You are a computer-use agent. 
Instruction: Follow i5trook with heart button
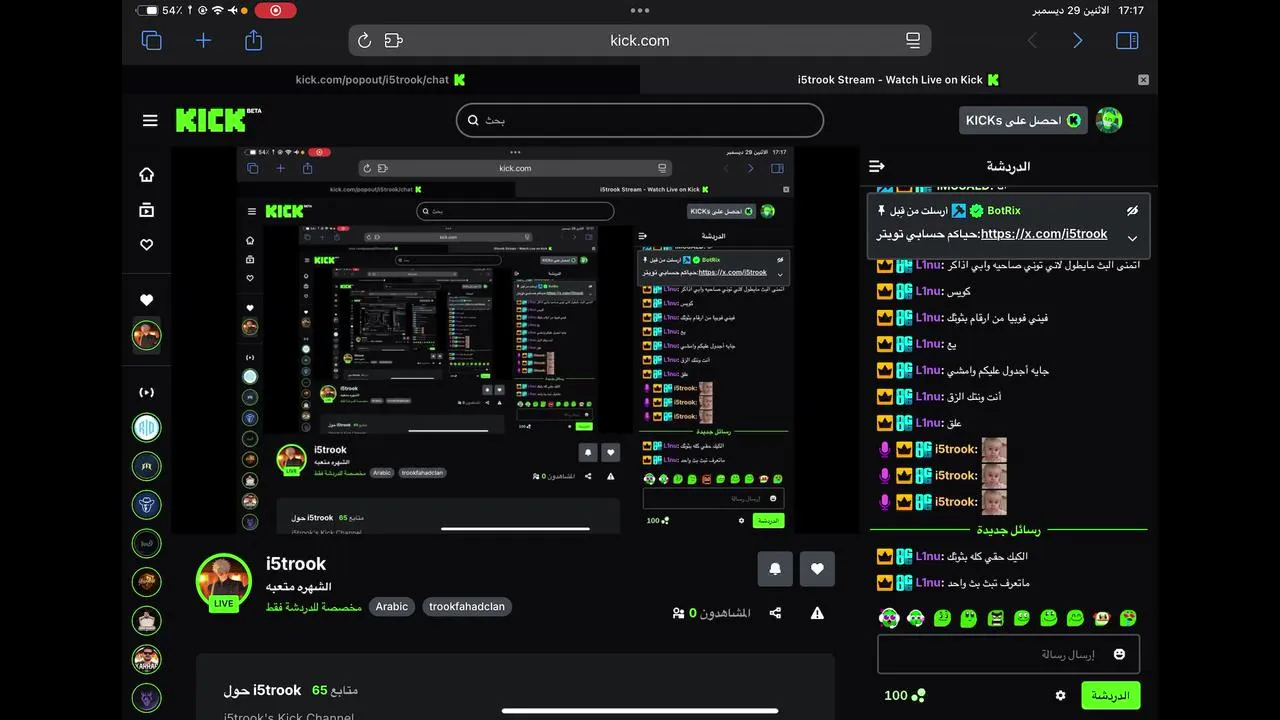[x=817, y=569]
